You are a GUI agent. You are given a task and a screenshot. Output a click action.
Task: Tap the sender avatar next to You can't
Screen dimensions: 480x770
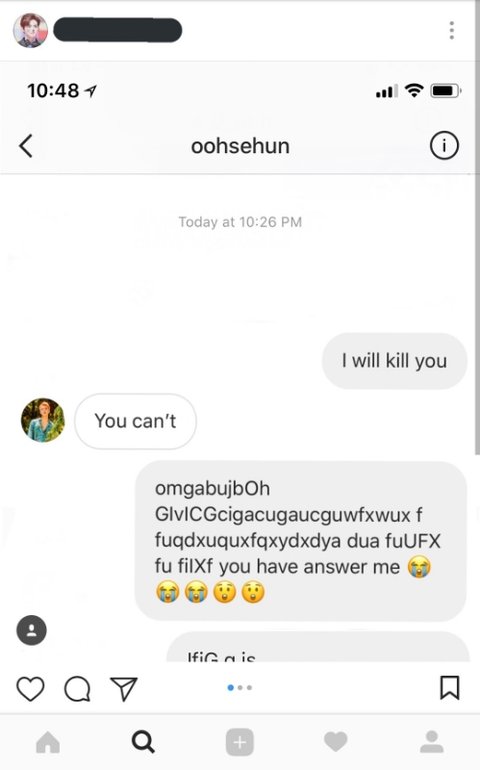pyautogui.click(x=43, y=420)
